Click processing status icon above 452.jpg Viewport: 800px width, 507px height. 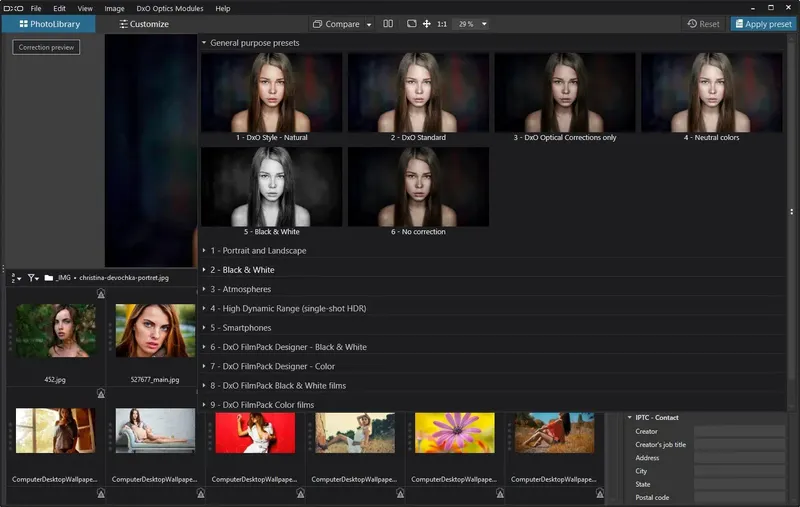click(x=101, y=294)
